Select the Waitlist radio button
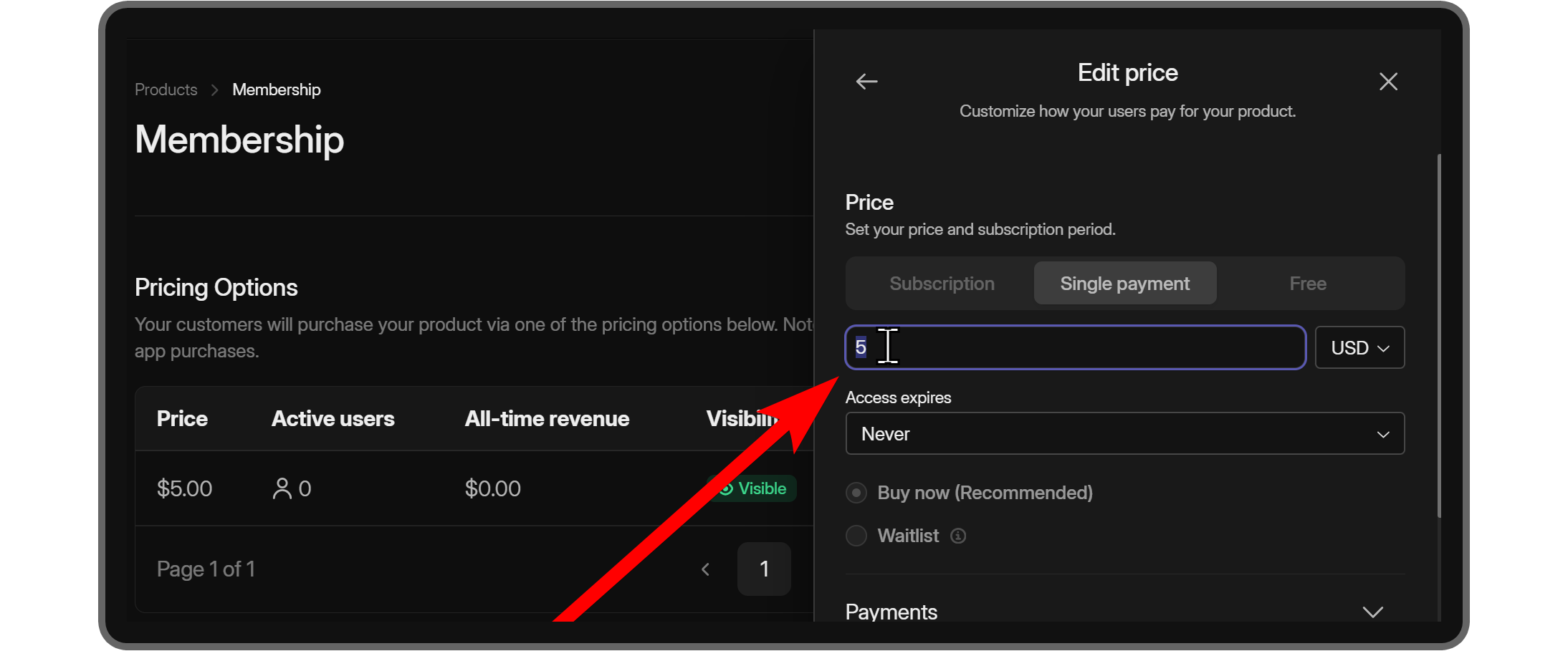Screen dimensions: 1568x651 click(856, 535)
